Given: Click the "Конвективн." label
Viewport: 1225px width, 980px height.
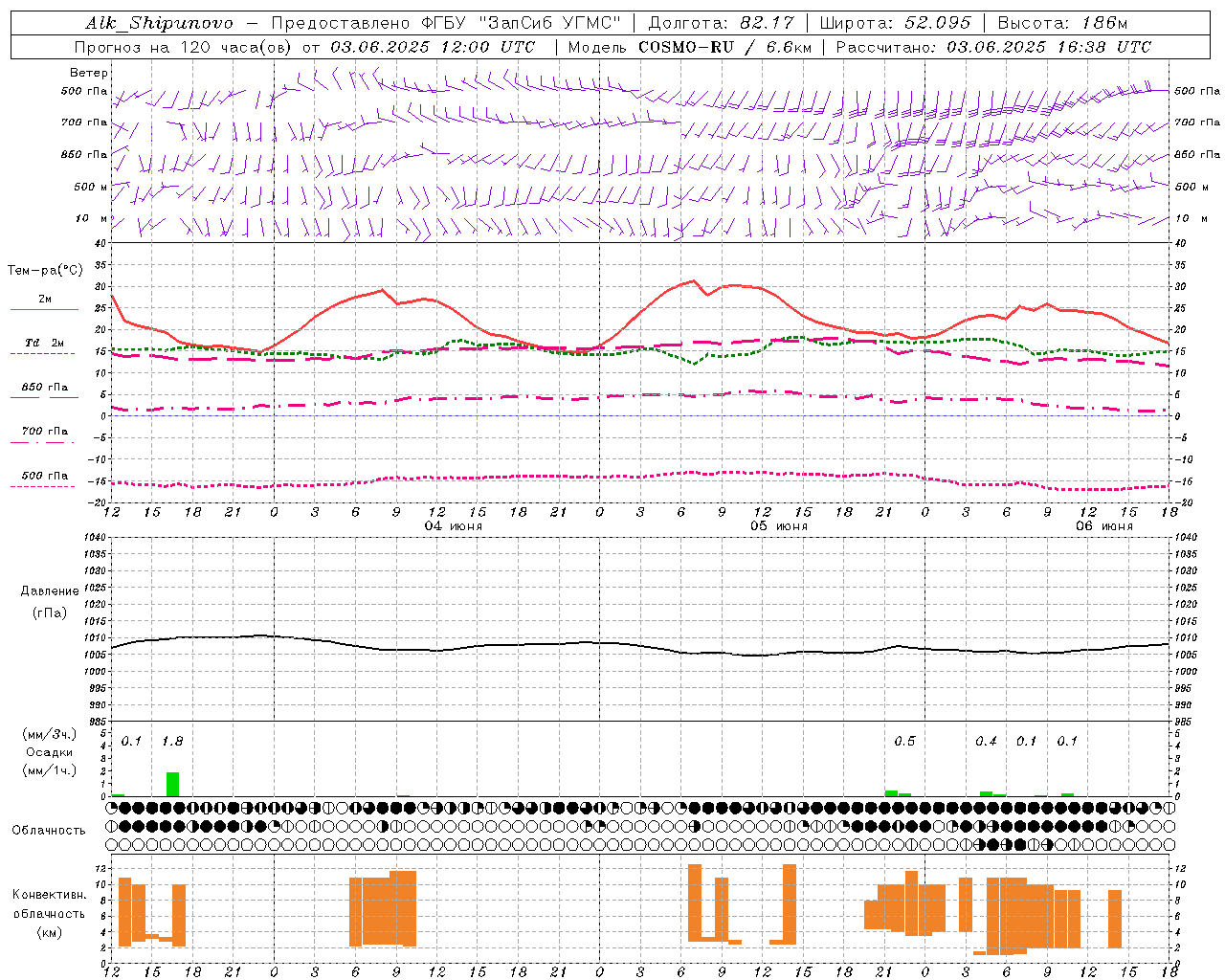Looking at the screenshot, I should (x=49, y=895).
